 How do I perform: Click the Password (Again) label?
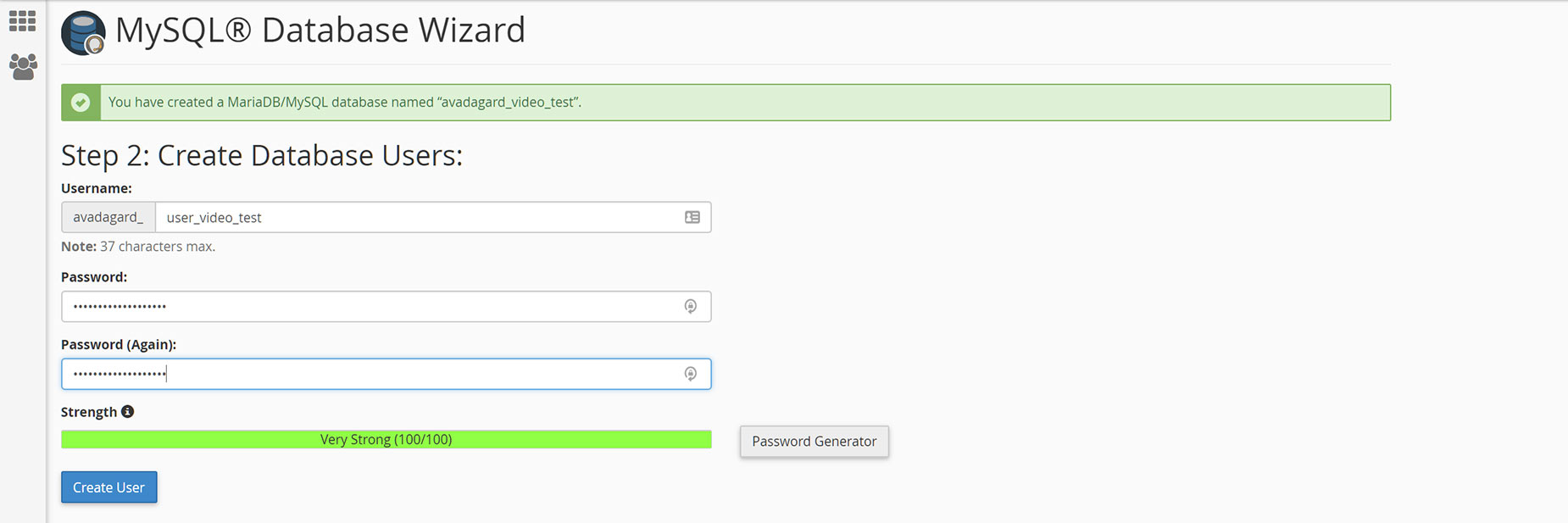coord(119,344)
